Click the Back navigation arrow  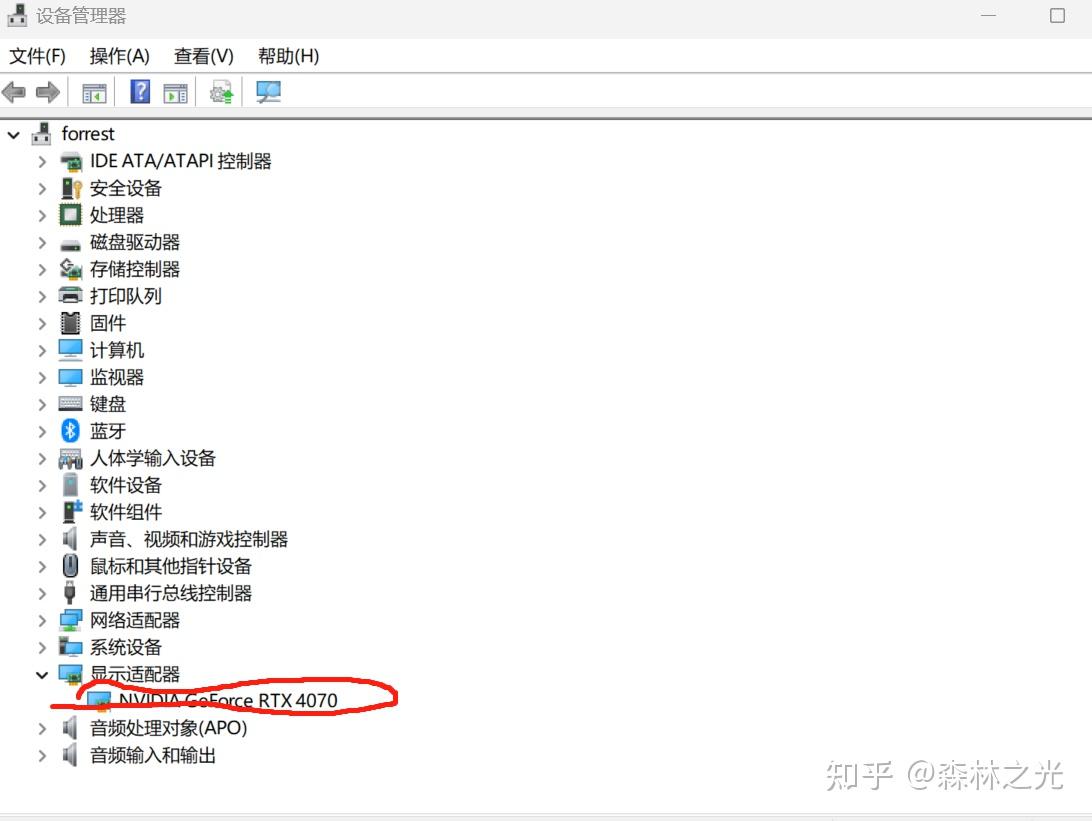pyautogui.click(x=14, y=92)
